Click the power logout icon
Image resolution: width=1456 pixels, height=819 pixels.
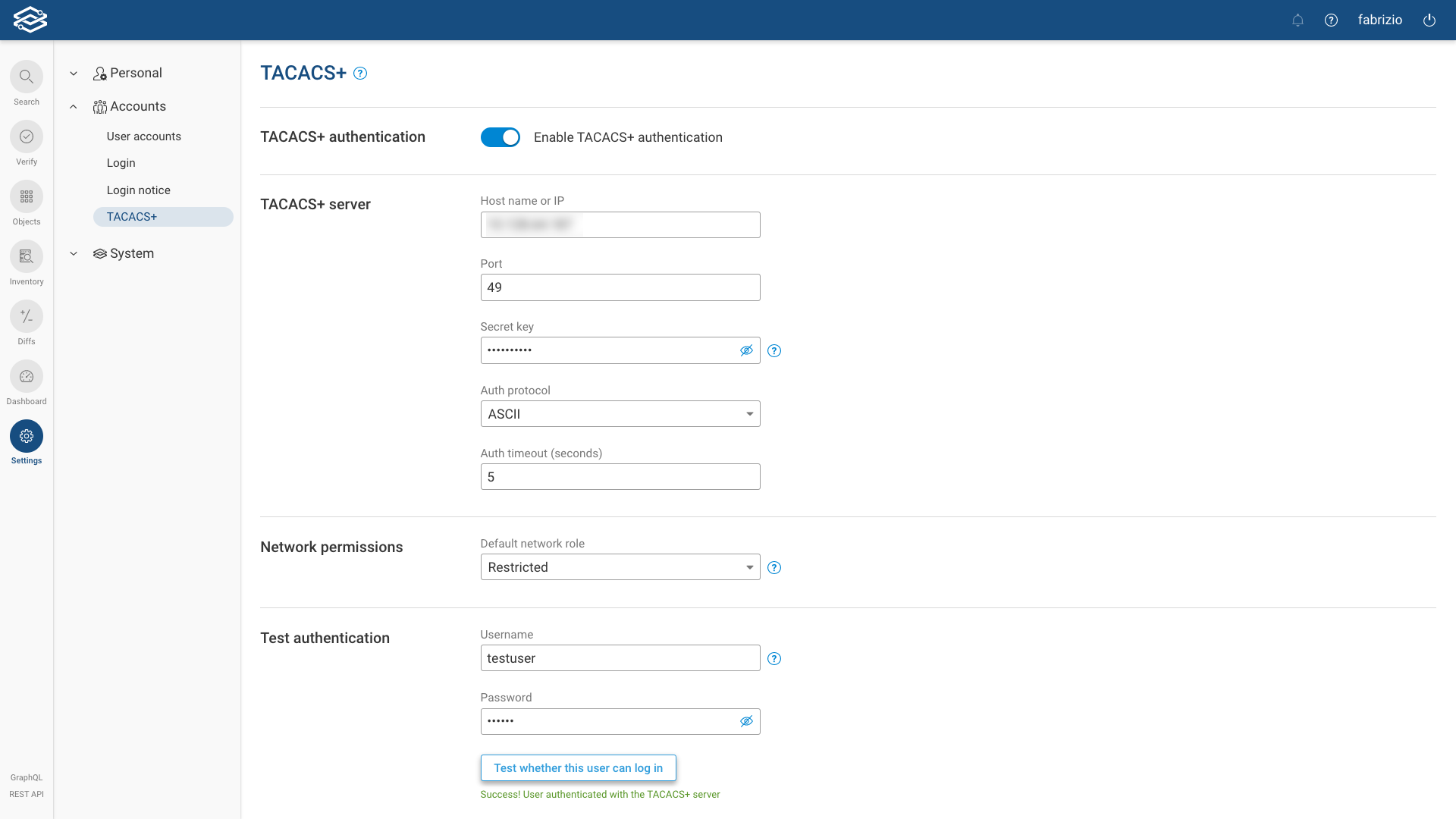(x=1429, y=20)
